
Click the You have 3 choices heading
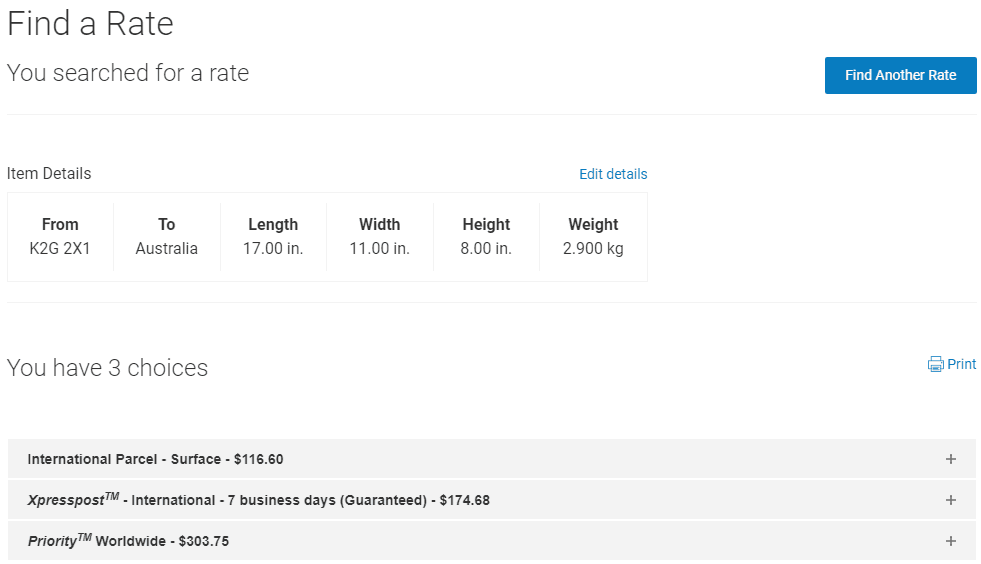(x=108, y=368)
